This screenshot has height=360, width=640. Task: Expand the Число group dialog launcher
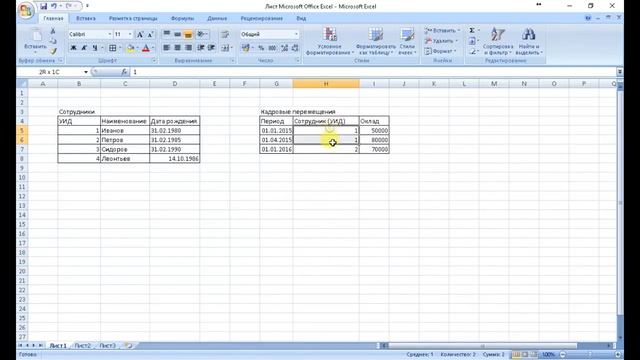coord(297,60)
